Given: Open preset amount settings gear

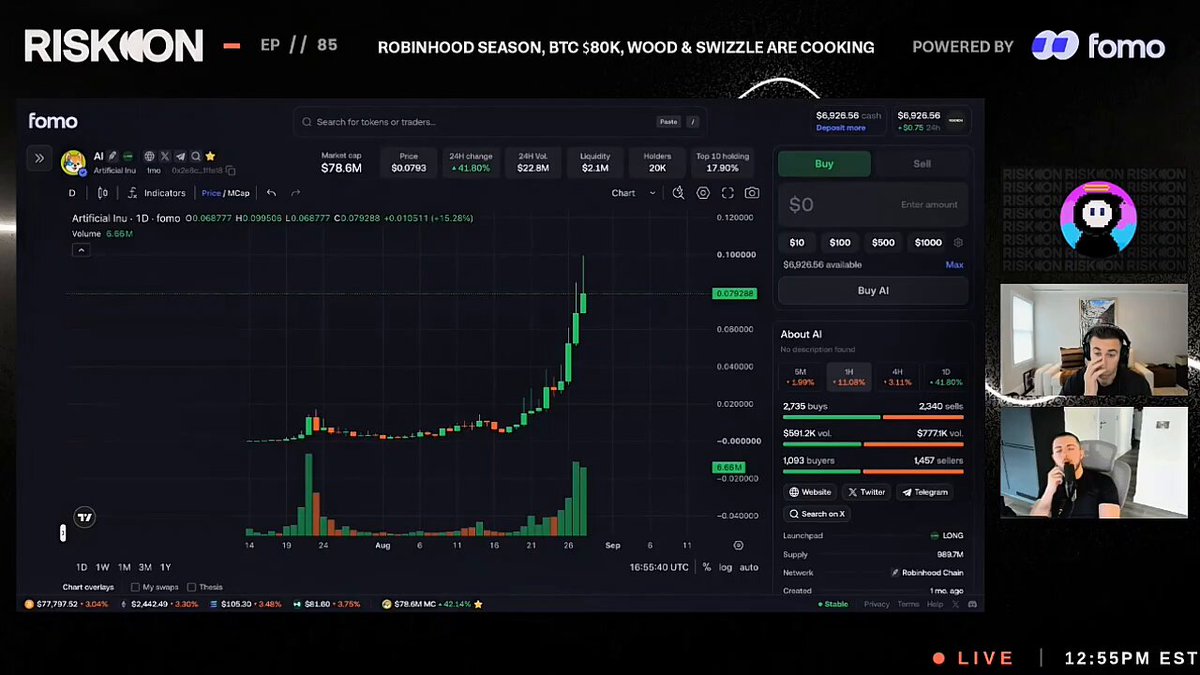Looking at the screenshot, I should pyautogui.click(x=959, y=242).
